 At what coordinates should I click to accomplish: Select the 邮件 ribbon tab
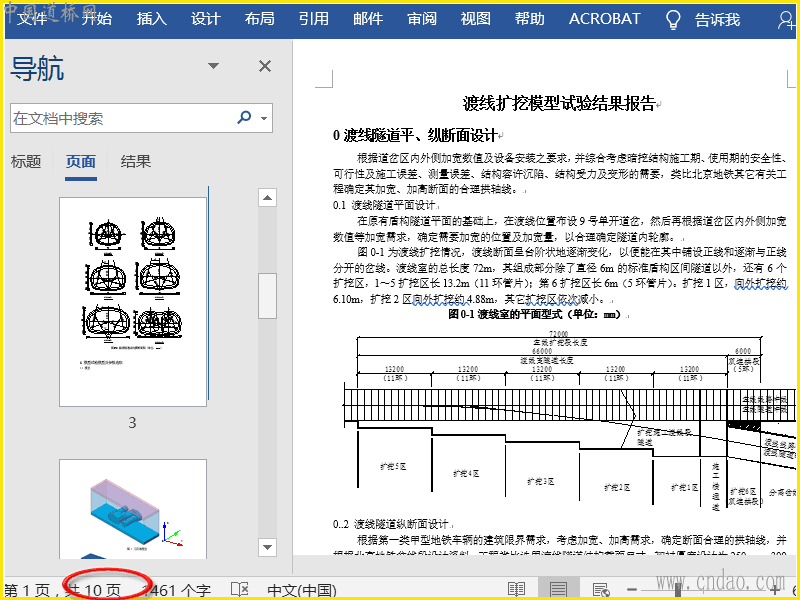tap(368, 19)
